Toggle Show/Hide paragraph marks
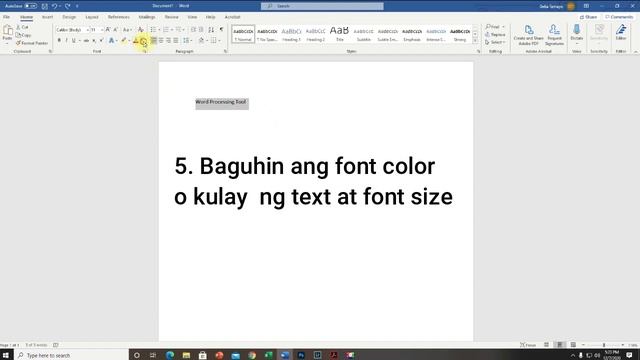 tap(222, 30)
